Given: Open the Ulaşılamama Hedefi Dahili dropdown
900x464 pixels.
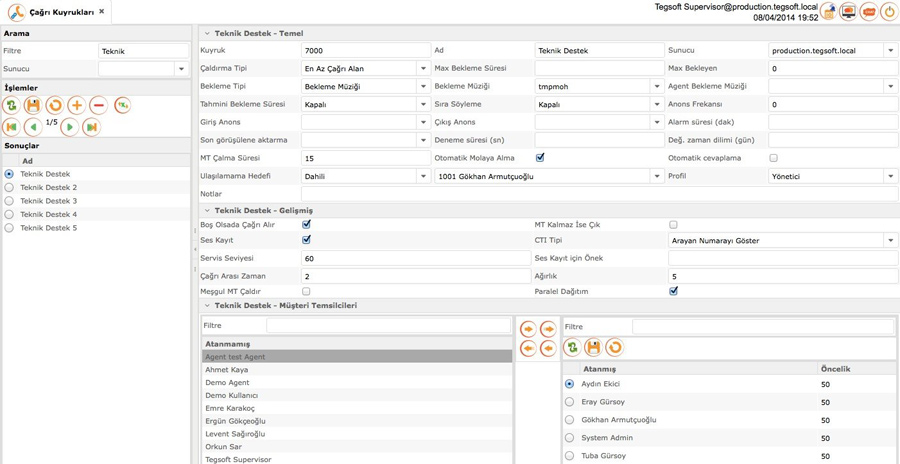Looking at the screenshot, I should pos(423,176).
